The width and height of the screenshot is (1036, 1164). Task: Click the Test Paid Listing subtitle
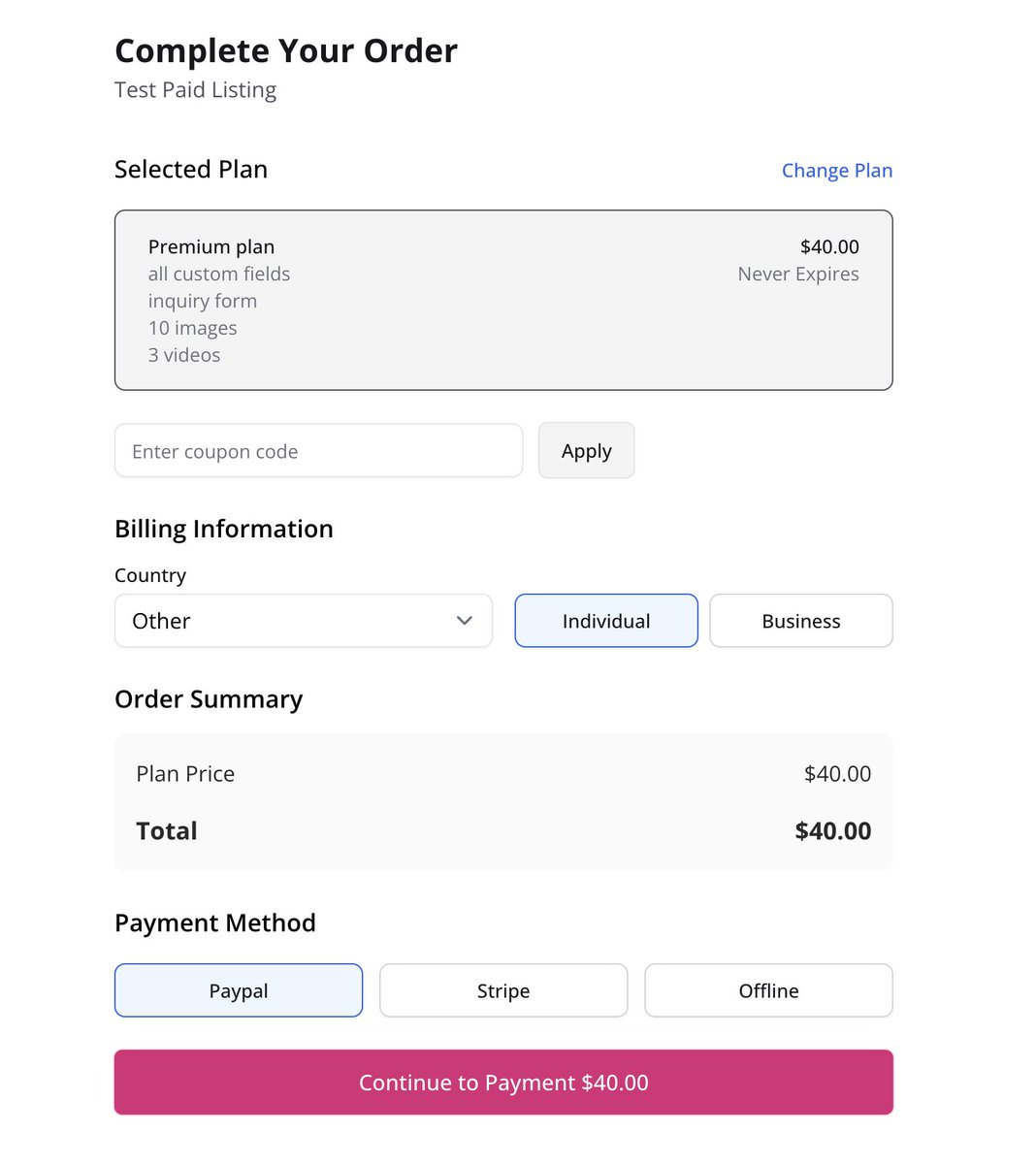click(195, 90)
